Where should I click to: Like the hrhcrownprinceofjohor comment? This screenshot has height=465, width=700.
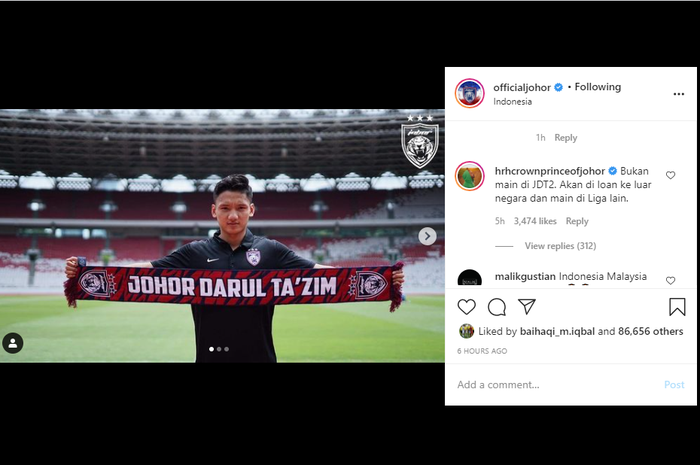tap(671, 175)
